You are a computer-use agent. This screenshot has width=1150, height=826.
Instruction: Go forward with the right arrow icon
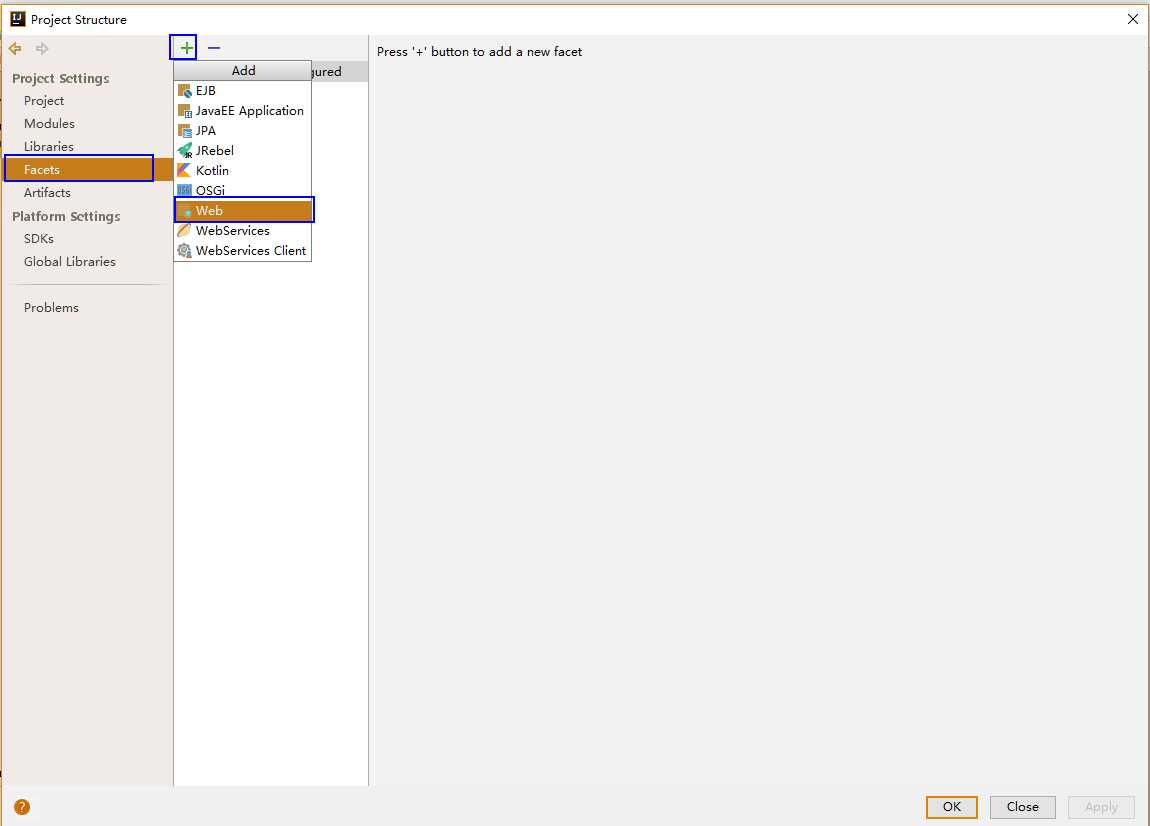click(42, 48)
